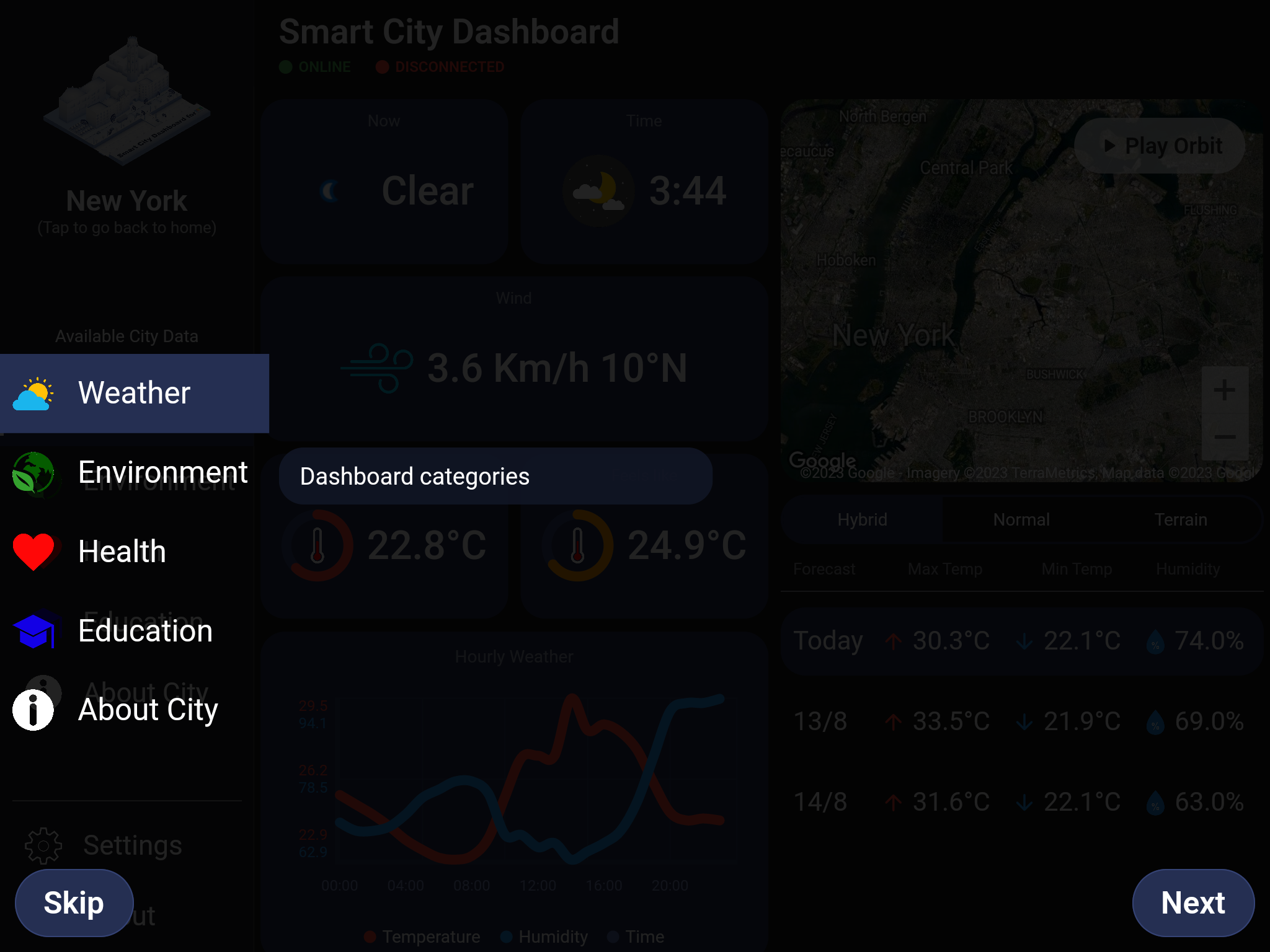Click the isometric city building logo
1270x952 pixels.
[127, 102]
